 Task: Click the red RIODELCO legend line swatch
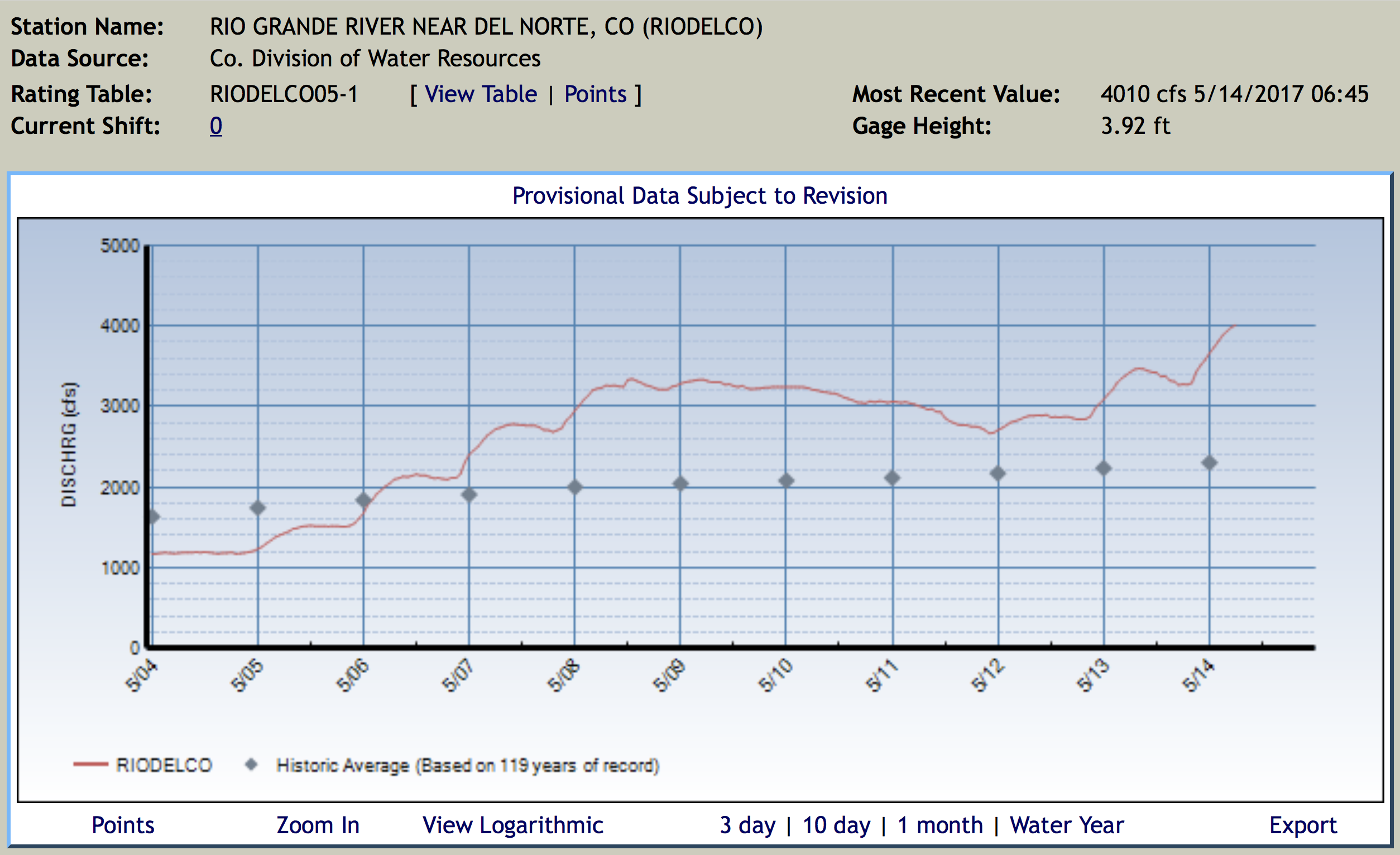click(90, 765)
